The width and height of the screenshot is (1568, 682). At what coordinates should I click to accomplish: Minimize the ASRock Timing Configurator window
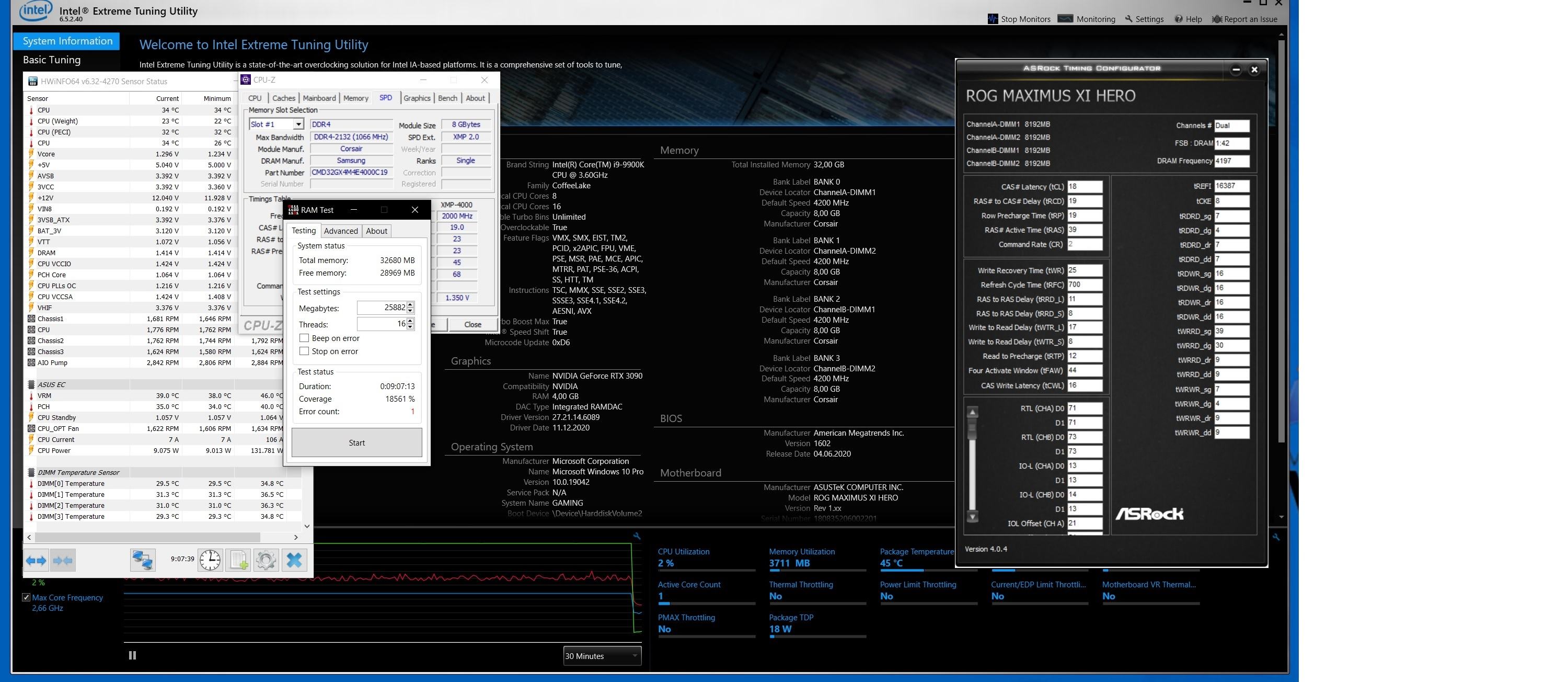click(1236, 70)
